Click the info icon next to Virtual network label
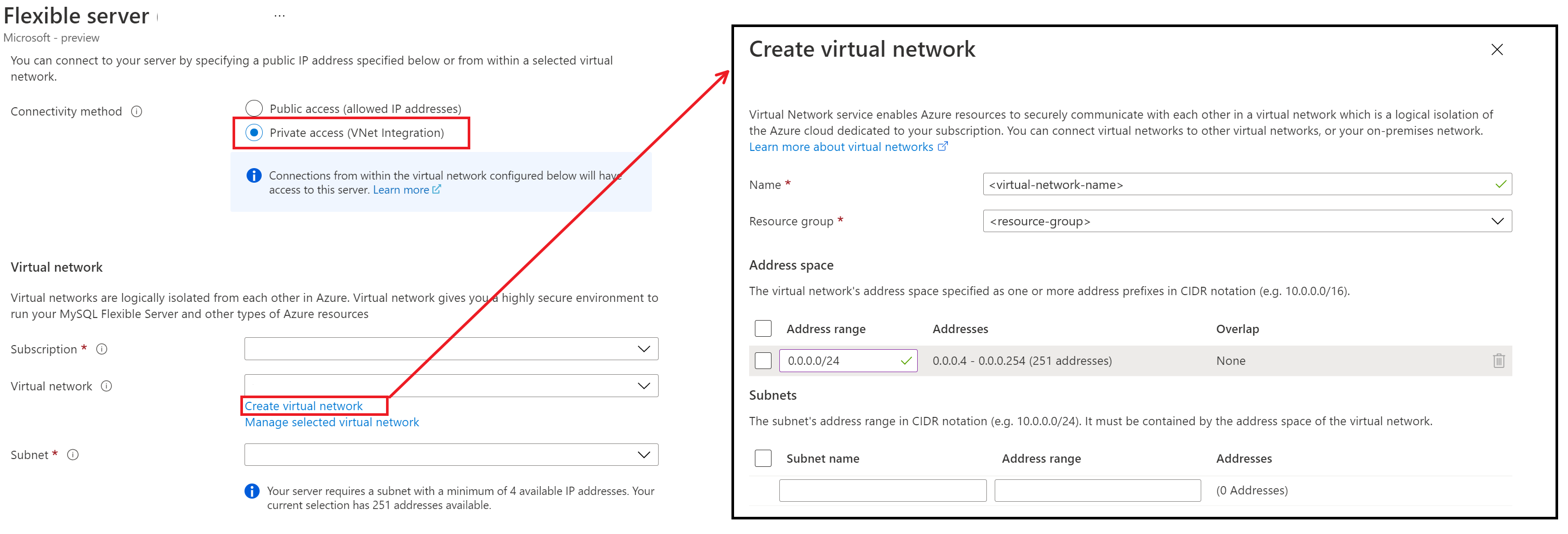The image size is (1568, 534). click(107, 386)
